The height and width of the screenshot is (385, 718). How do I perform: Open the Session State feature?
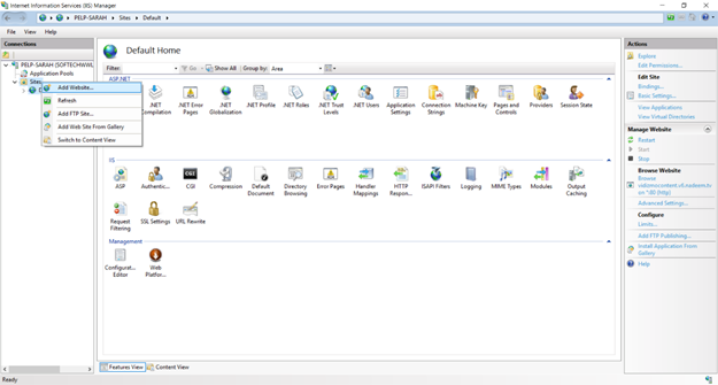tap(576, 97)
